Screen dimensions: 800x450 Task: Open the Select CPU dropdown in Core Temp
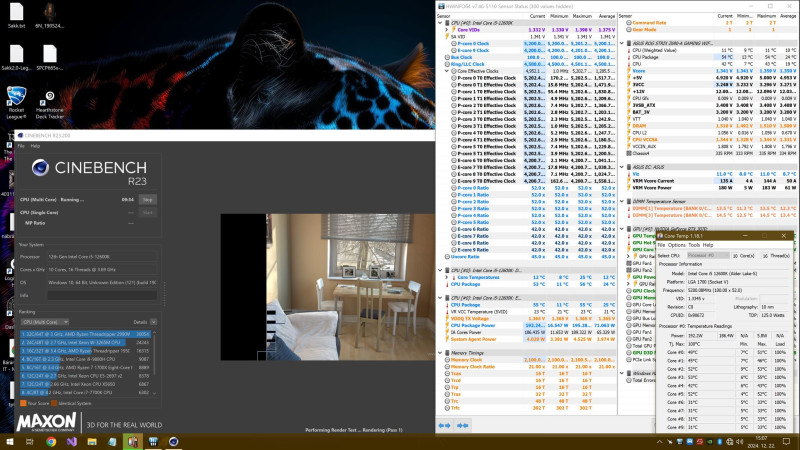tap(708, 255)
